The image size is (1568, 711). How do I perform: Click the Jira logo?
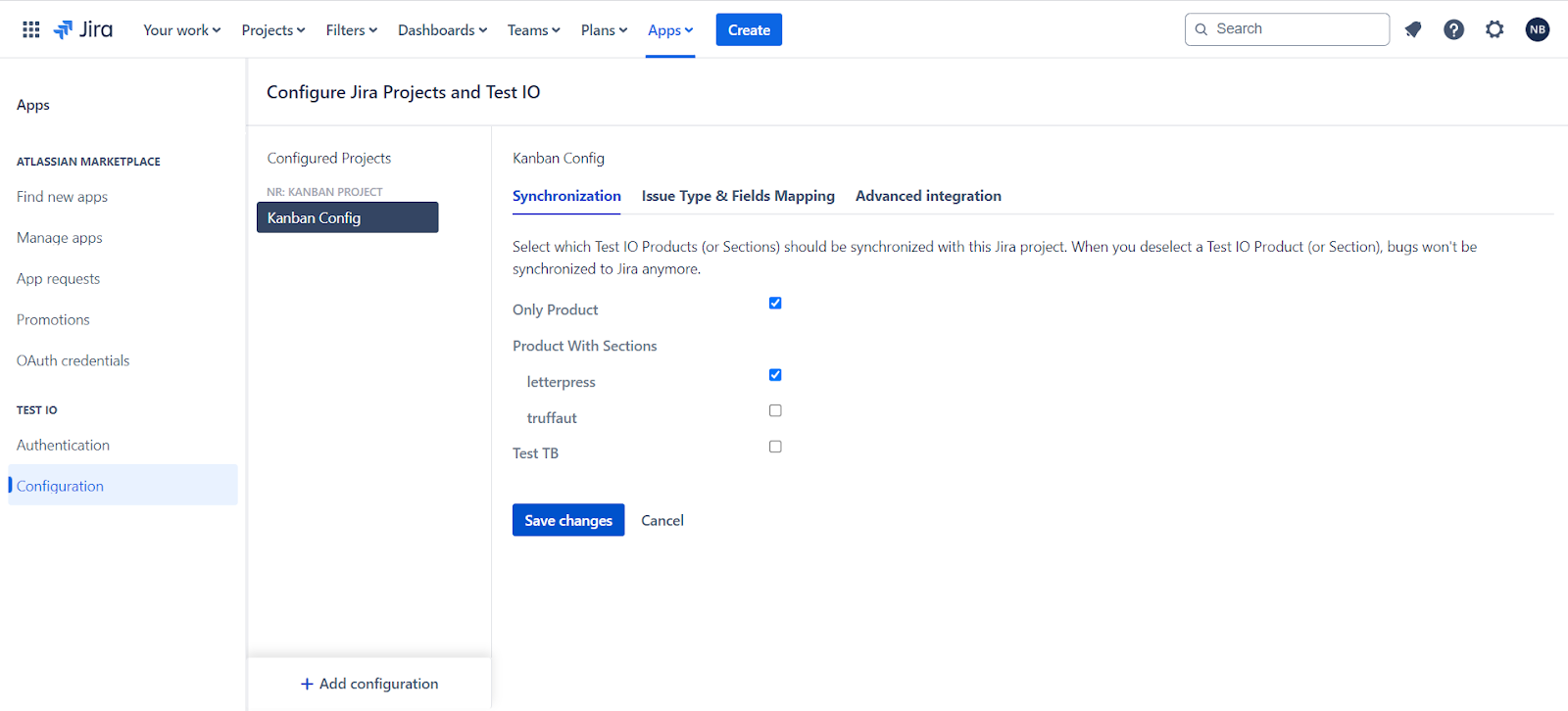click(x=82, y=29)
